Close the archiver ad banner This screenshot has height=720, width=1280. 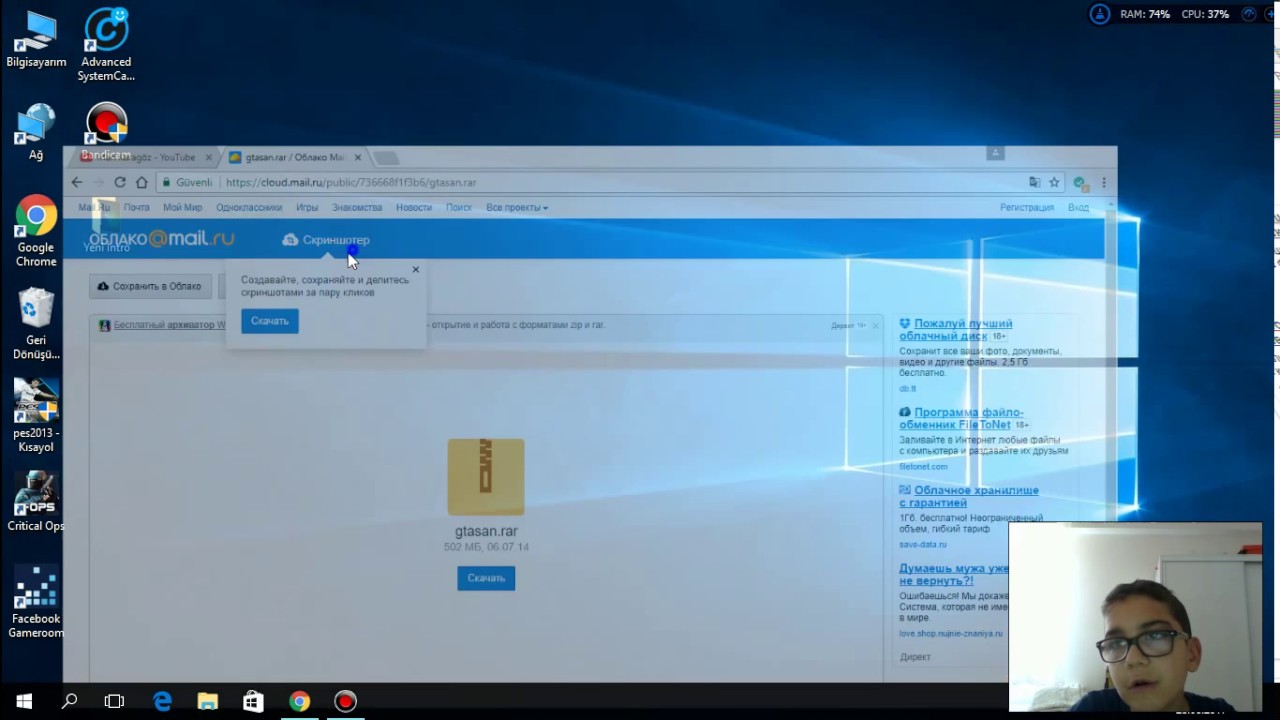(875, 325)
